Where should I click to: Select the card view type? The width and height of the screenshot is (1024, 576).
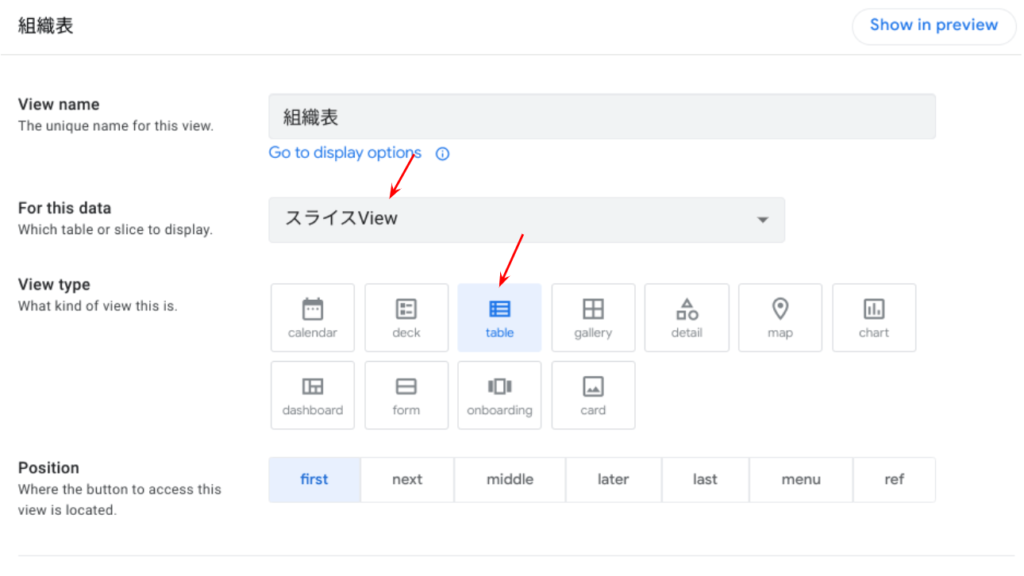pyautogui.click(x=593, y=395)
